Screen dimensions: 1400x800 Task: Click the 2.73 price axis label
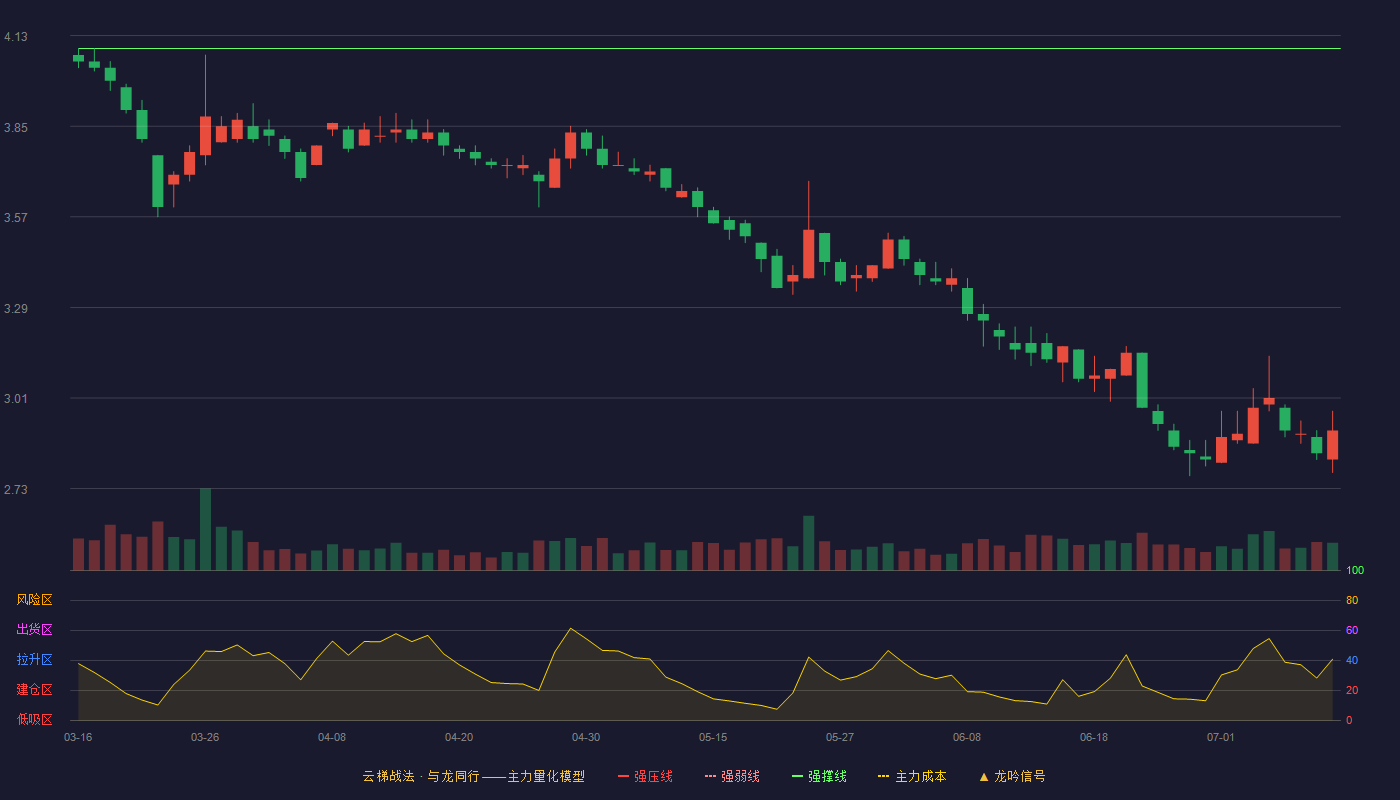coord(16,490)
